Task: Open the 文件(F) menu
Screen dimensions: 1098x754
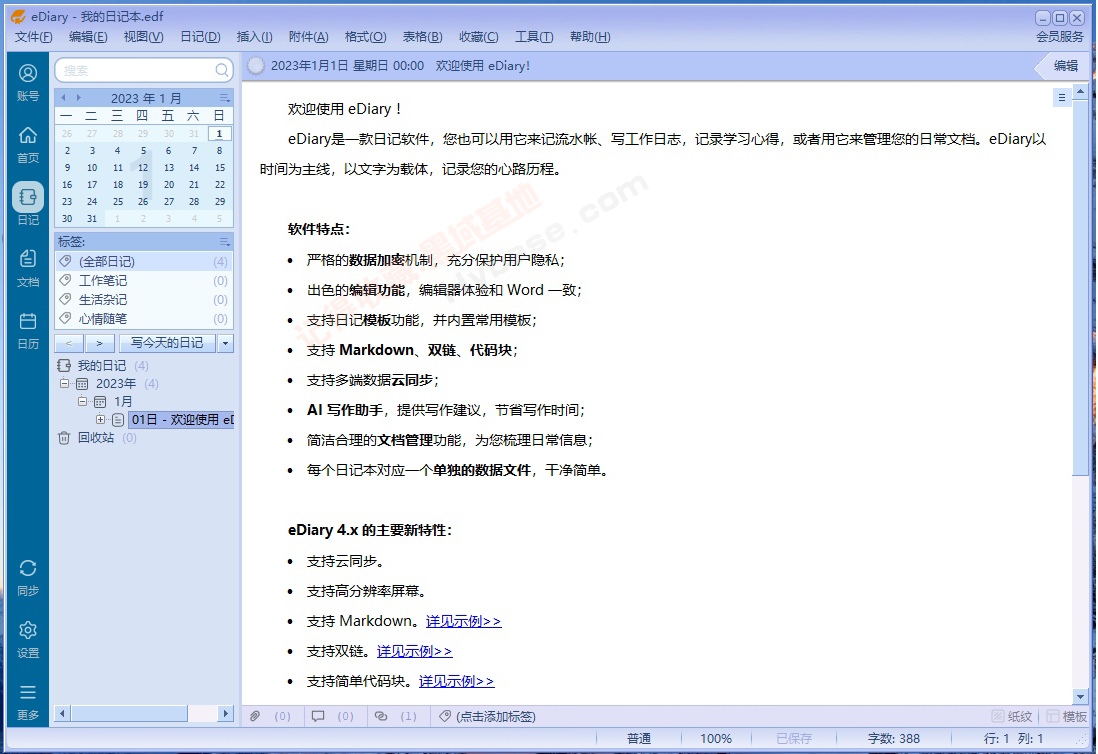Action: coord(34,36)
